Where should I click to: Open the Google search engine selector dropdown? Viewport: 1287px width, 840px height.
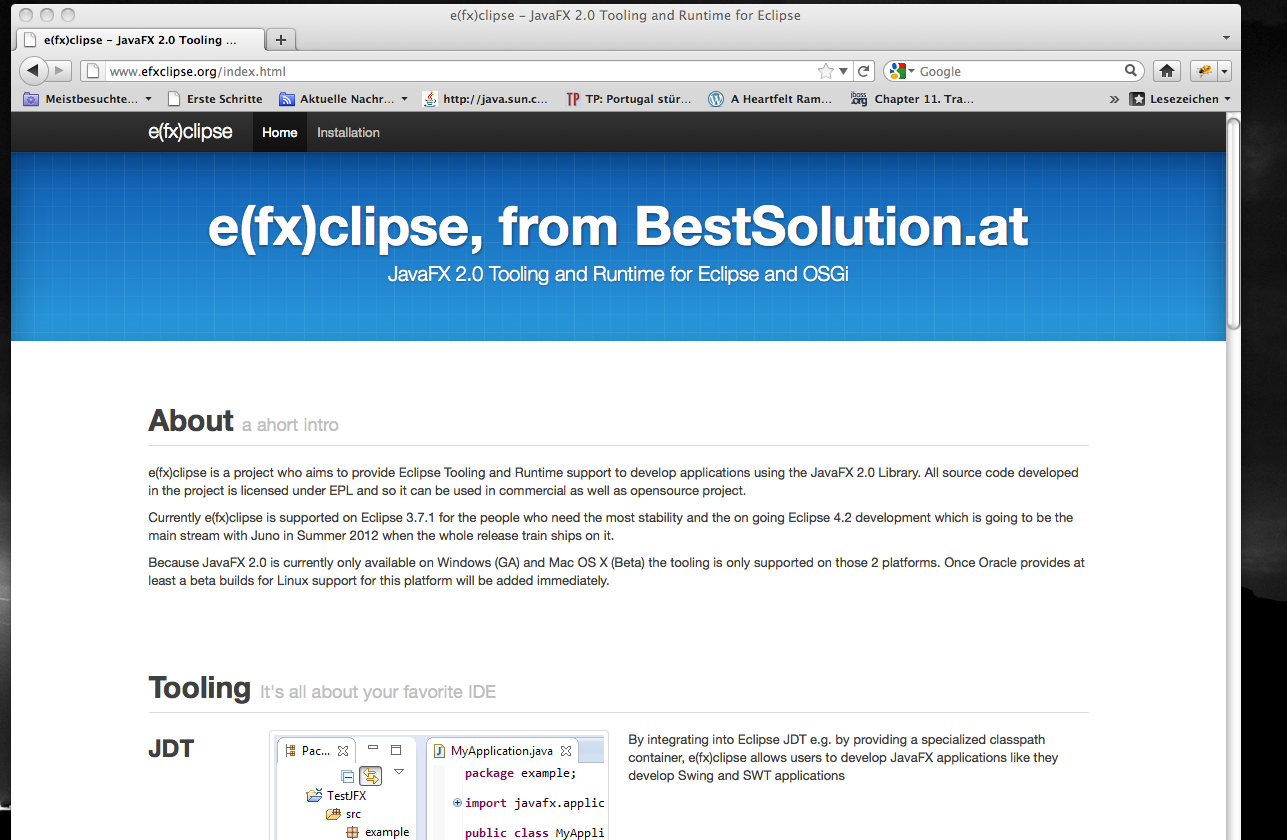pyautogui.click(x=900, y=71)
